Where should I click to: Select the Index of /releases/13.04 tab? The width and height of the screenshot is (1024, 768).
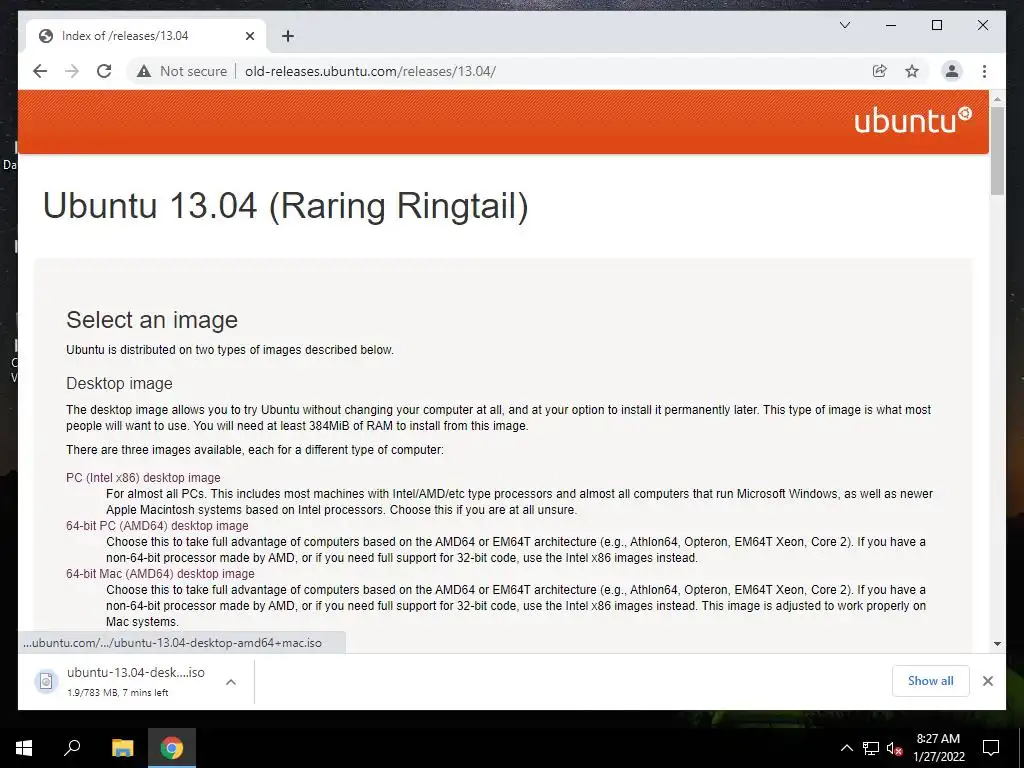pyautogui.click(x=146, y=36)
